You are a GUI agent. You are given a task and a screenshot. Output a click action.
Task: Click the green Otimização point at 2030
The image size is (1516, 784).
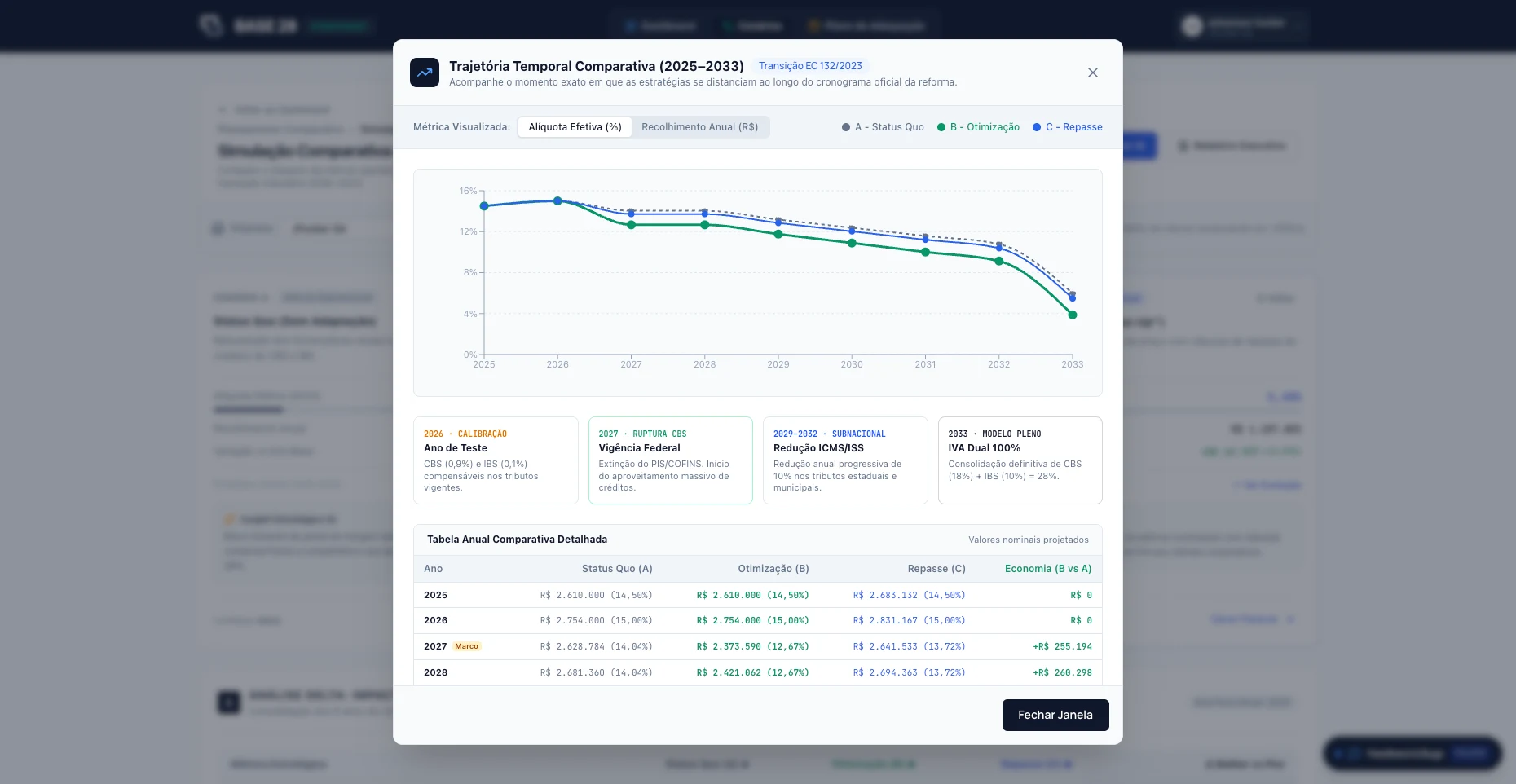(x=852, y=243)
